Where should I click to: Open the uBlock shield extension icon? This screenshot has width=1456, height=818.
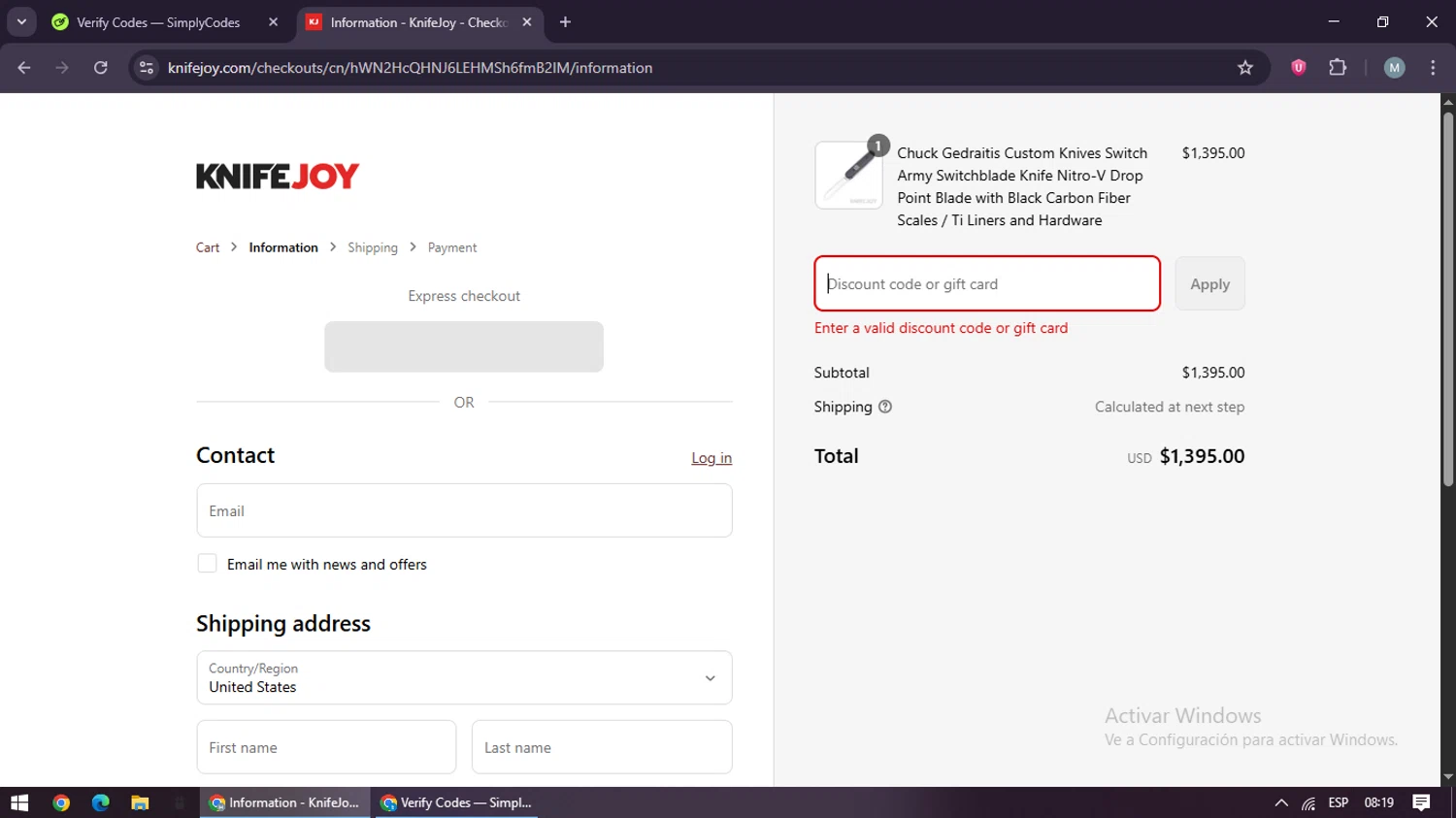pos(1299,67)
